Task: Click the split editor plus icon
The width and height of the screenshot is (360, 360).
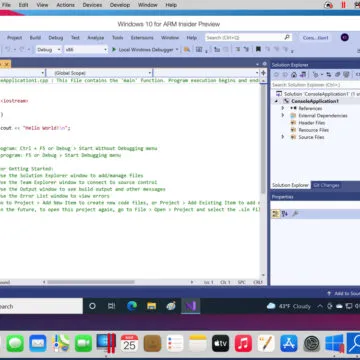Action: click(263, 73)
